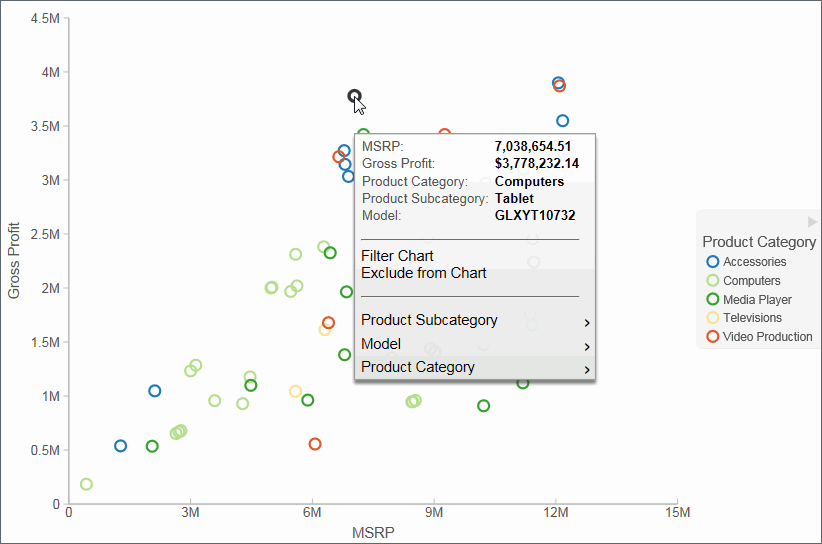Image resolution: width=822 pixels, height=544 pixels.
Task: Click the Televisions legend label
Action: point(753,318)
